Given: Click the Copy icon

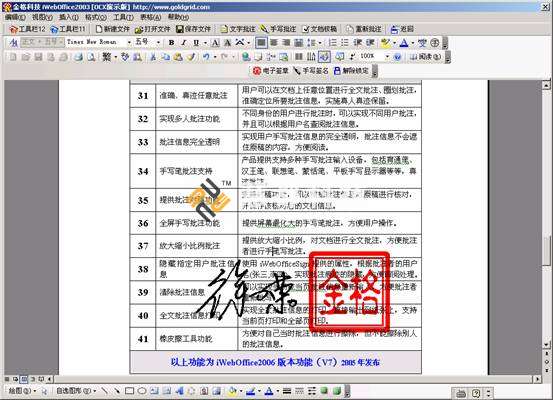Looking at the screenshot, I should (x=165, y=56).
